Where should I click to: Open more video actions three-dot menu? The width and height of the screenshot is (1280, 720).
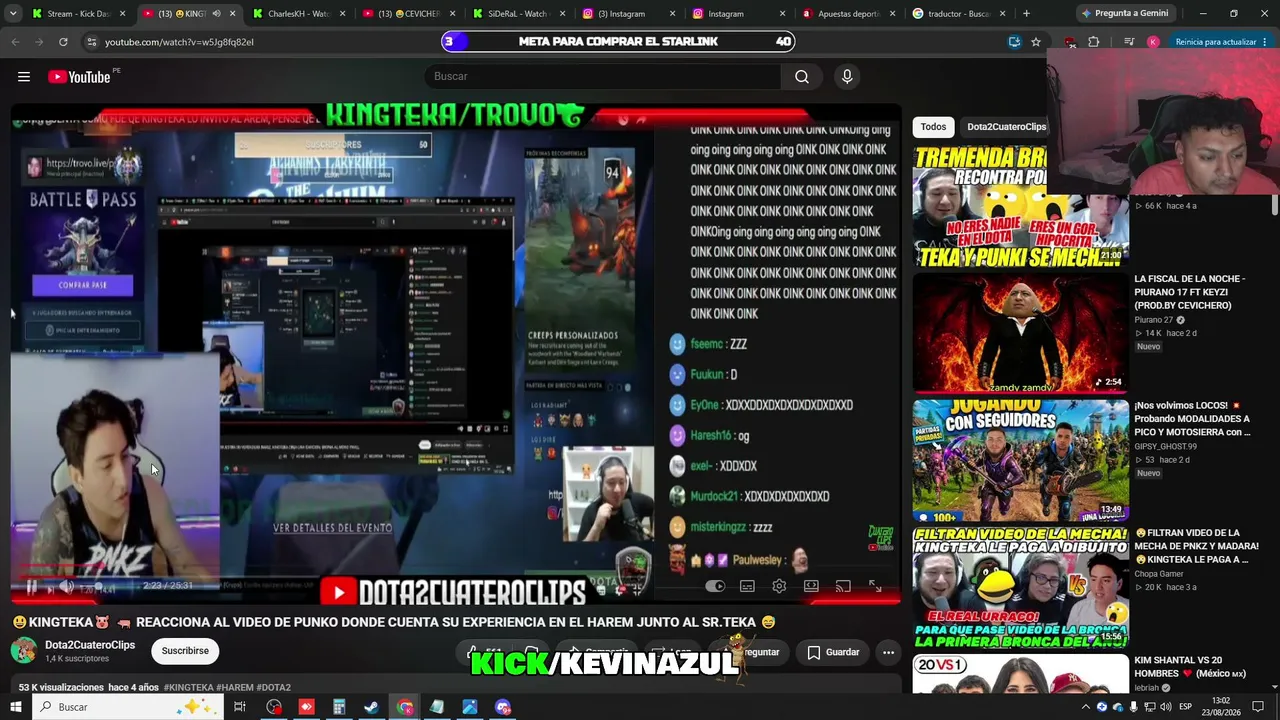(x=888, y=652)
